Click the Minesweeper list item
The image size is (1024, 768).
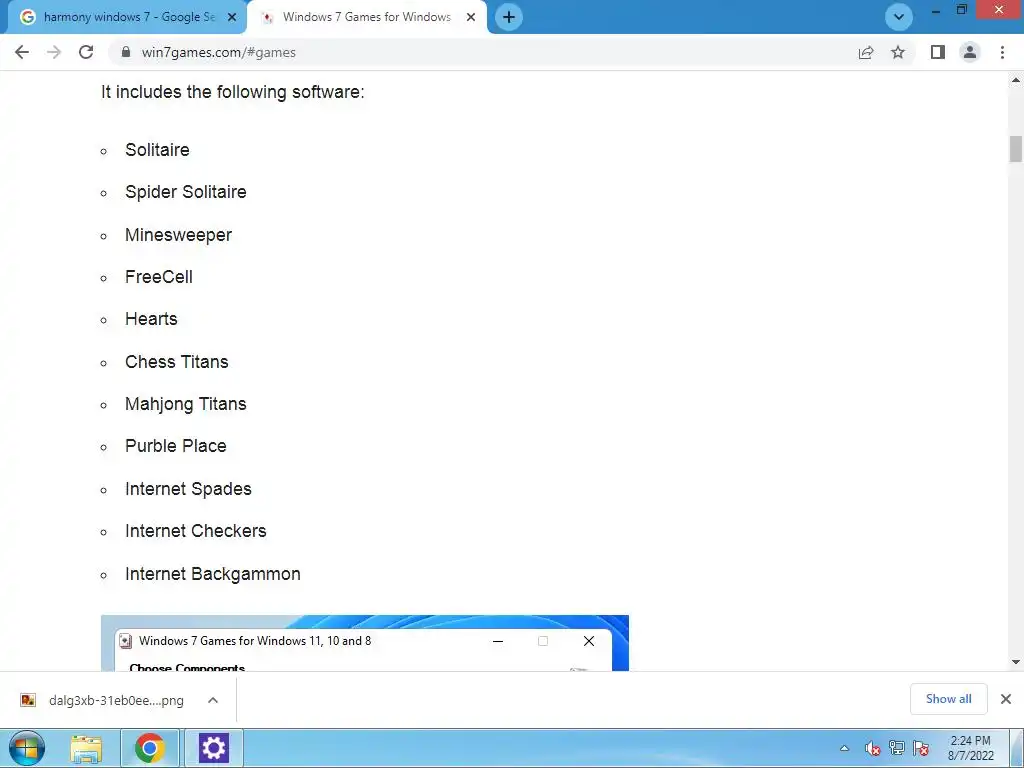pos(178,235)
